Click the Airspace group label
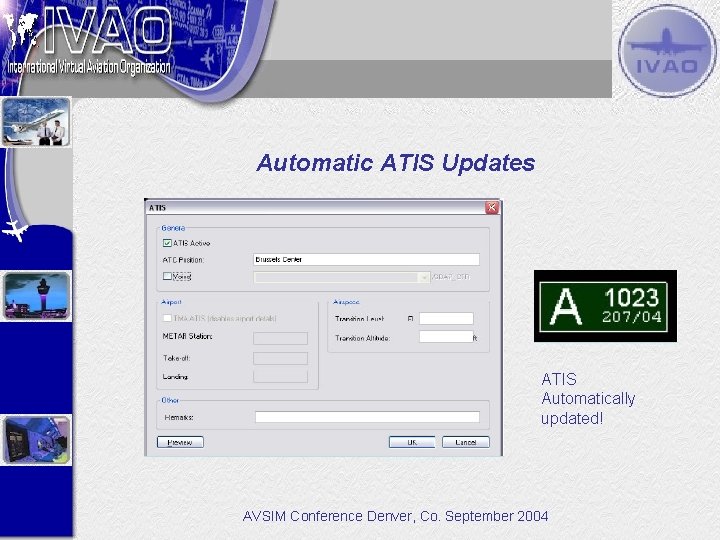 coord(346,302)
